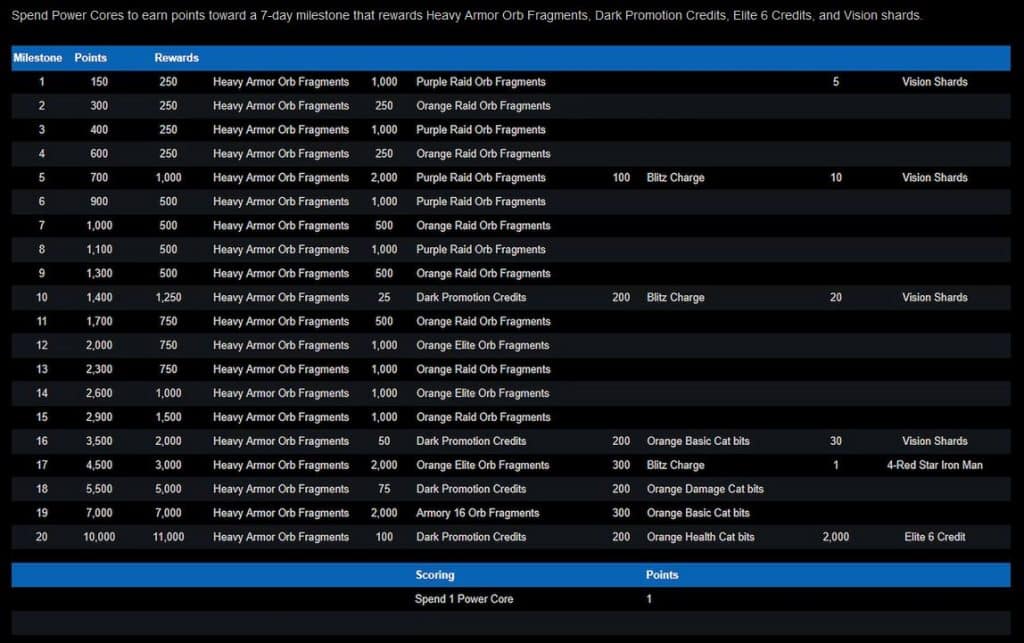Select "Heavy Armor Orb Fragments" in milestone 7 row
Viewport: 1024px width, 643px height.
tap(281, 226)
